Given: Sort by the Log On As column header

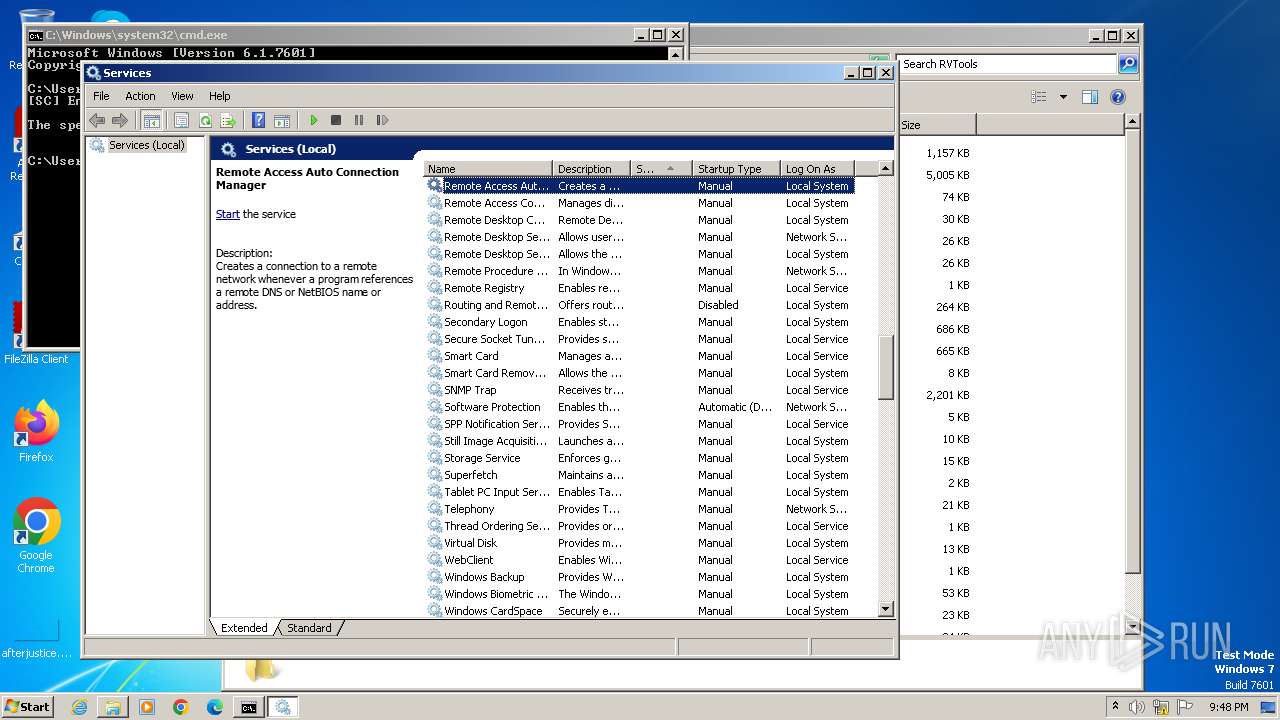Looking at the screenshot, I should (x=817, y=169).
